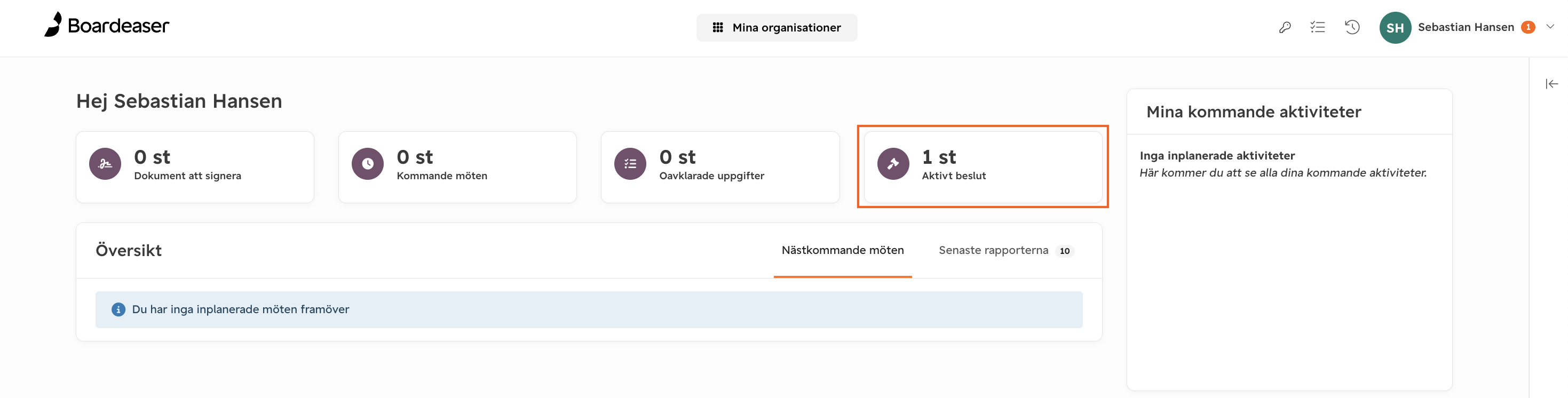This screenshot has height=398, width=1568.
Task: Click the SH user avatar
Action: pos(1395,27)
